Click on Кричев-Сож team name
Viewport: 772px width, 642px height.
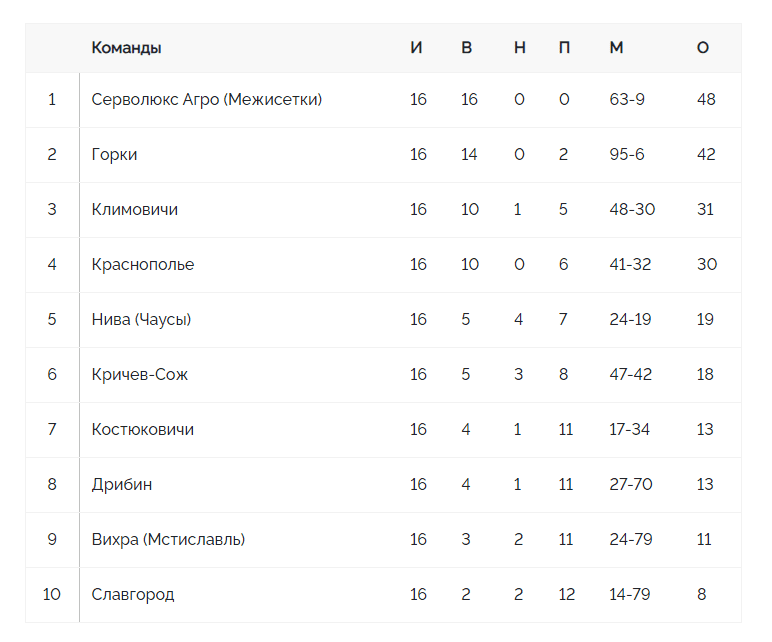click(139, 374)
